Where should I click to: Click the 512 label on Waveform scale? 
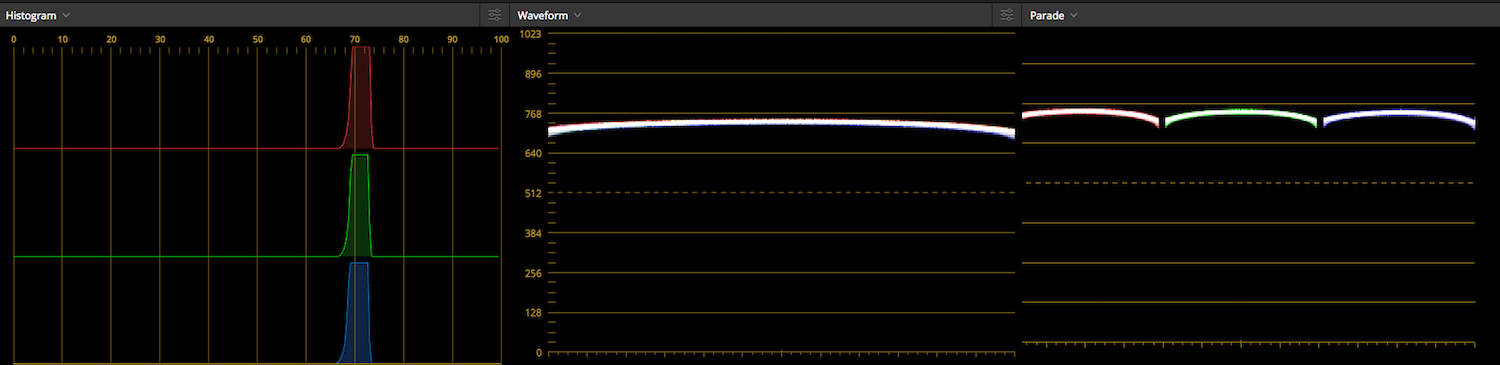[533, 193]
